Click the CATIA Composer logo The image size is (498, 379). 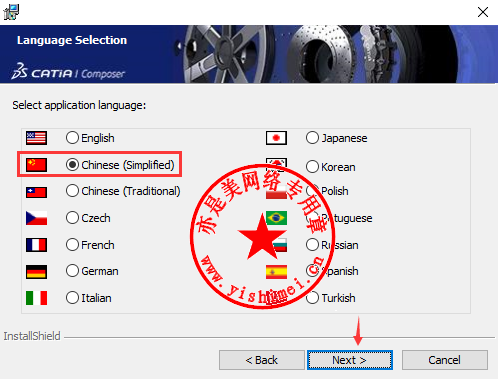pyautogui.click(x=68, y=71)
